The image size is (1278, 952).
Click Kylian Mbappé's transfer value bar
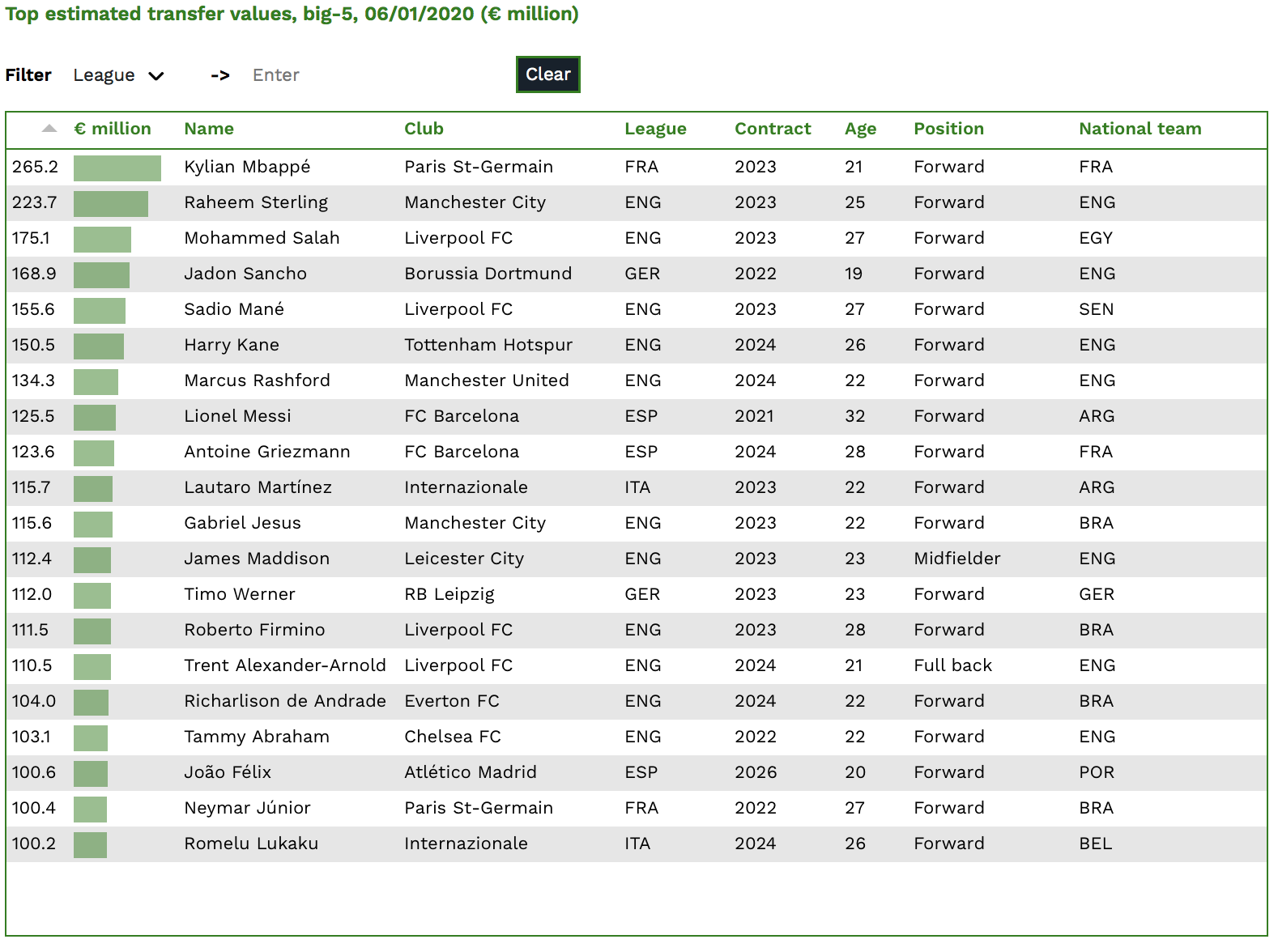pos(117,168)
